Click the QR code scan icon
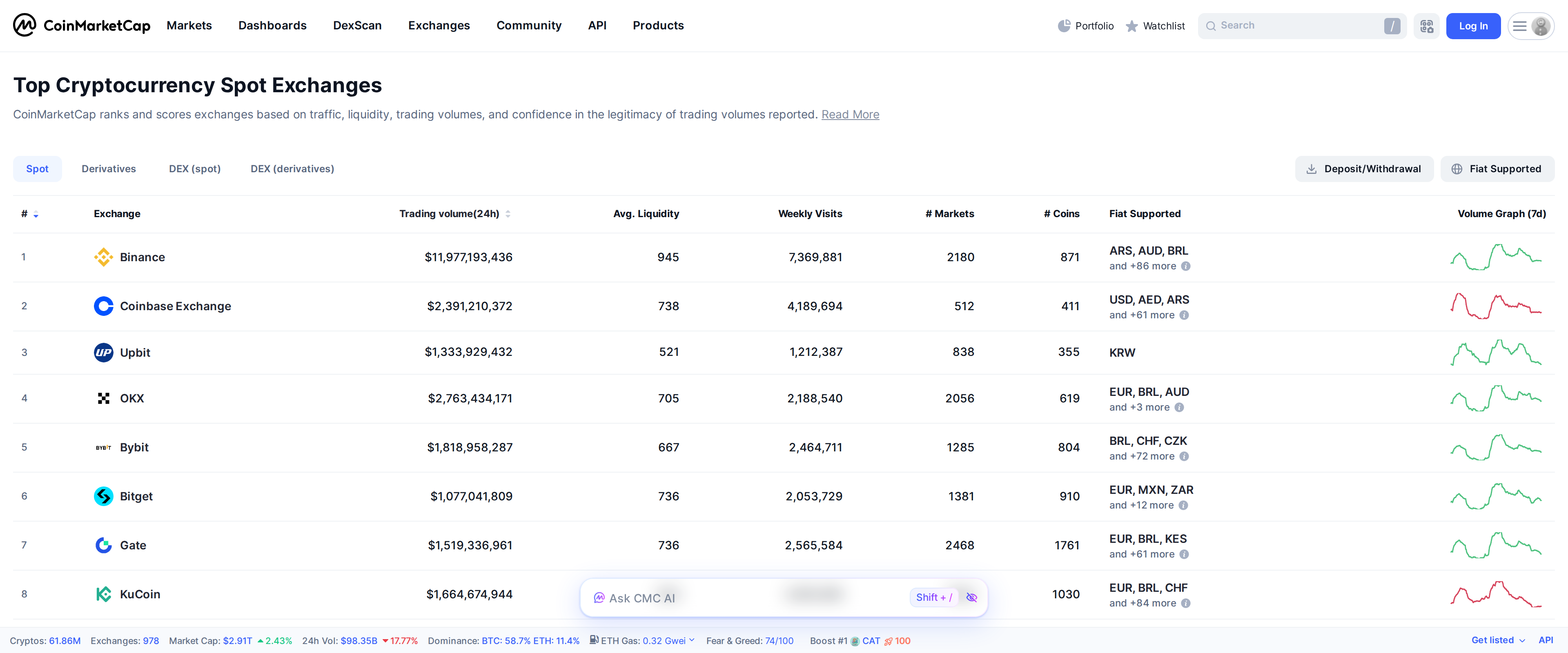 click(1426, 26)
